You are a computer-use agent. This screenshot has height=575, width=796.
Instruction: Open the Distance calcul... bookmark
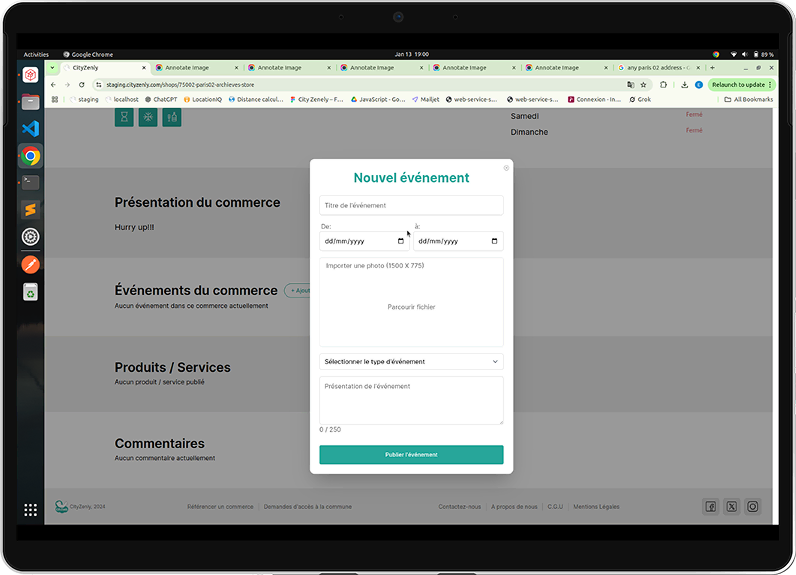(x=256, y=99)
